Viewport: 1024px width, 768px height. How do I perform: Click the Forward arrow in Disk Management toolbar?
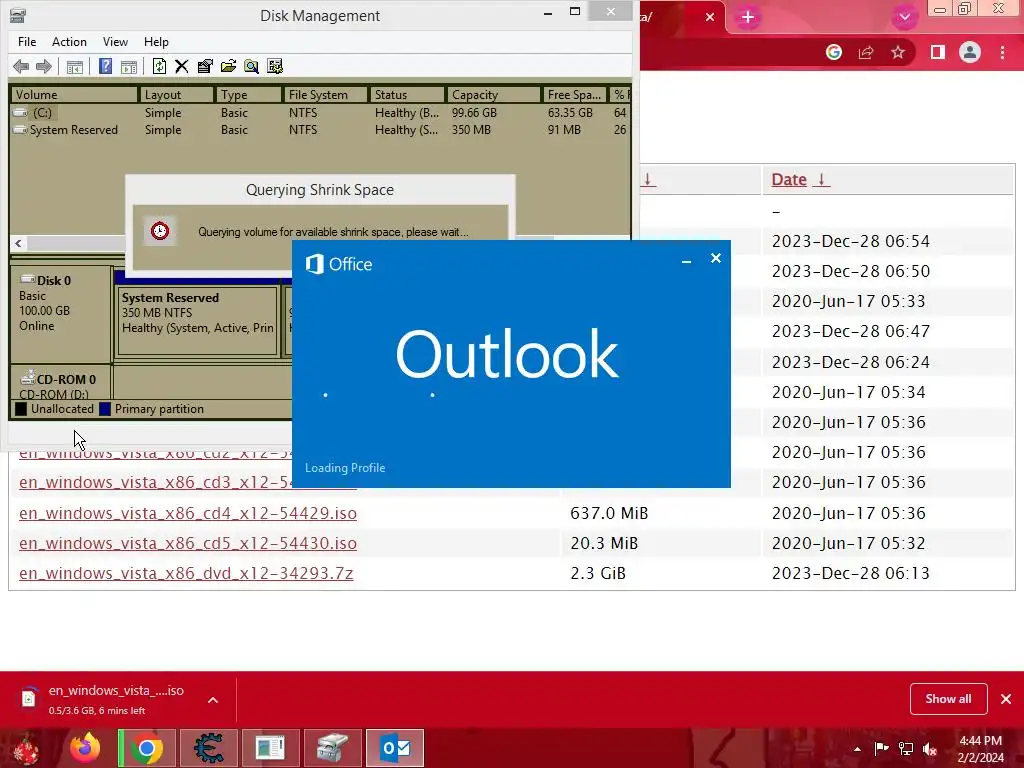click(43, 66)
